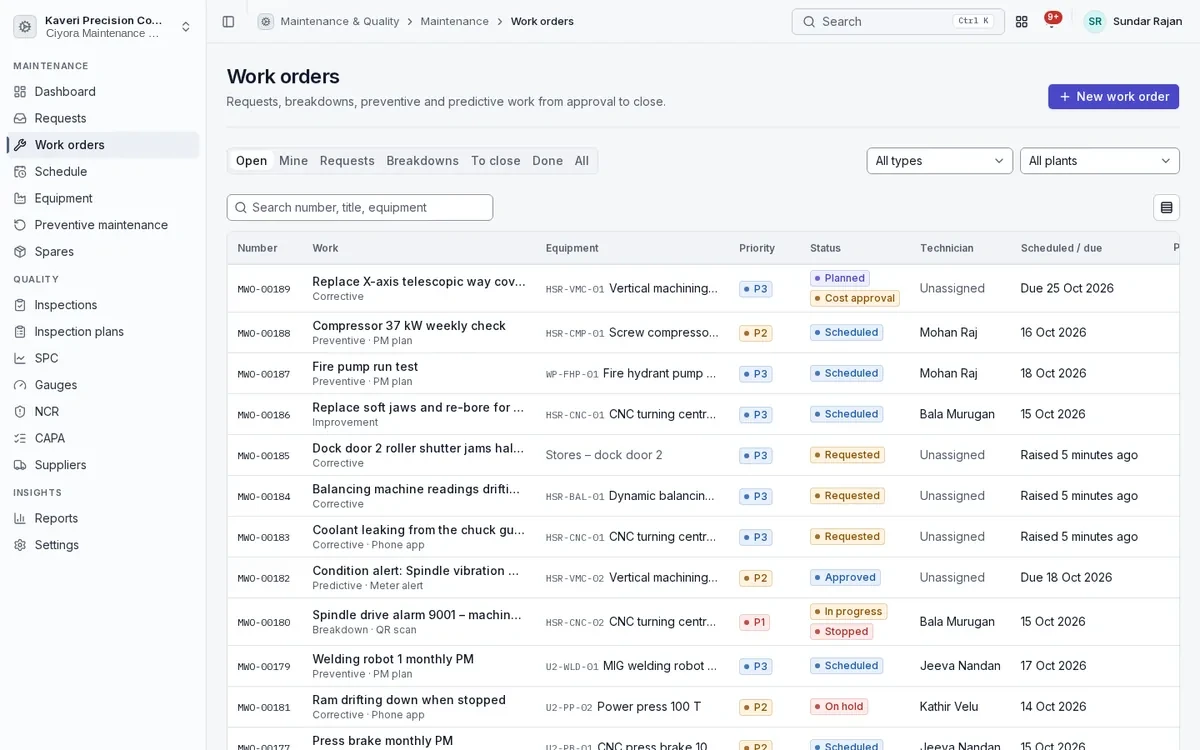Click the CAPA checklist icon
The height and width of the screenshot is (750, 1200).
[20, 438]
